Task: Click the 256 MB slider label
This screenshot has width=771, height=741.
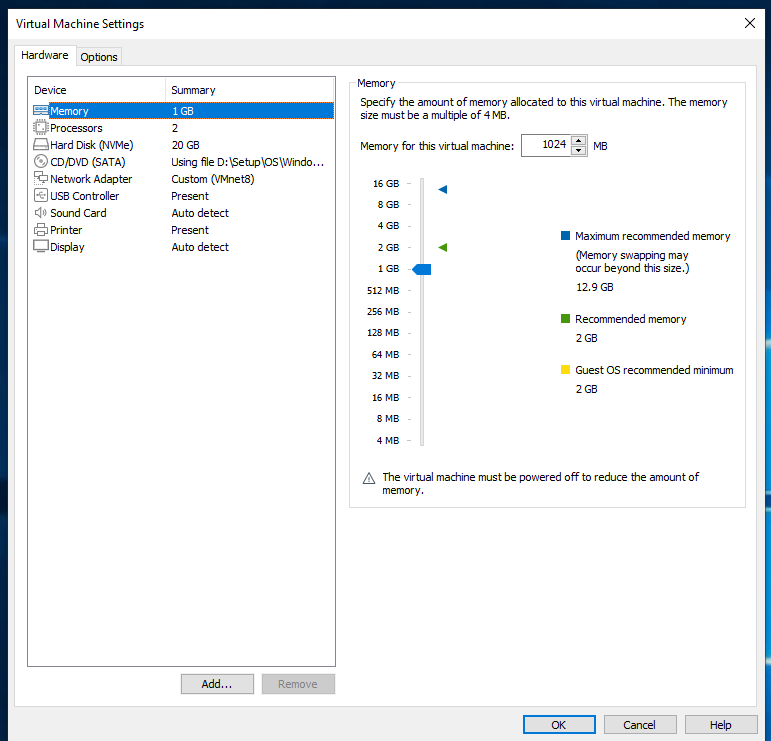Action: point(383,311)
